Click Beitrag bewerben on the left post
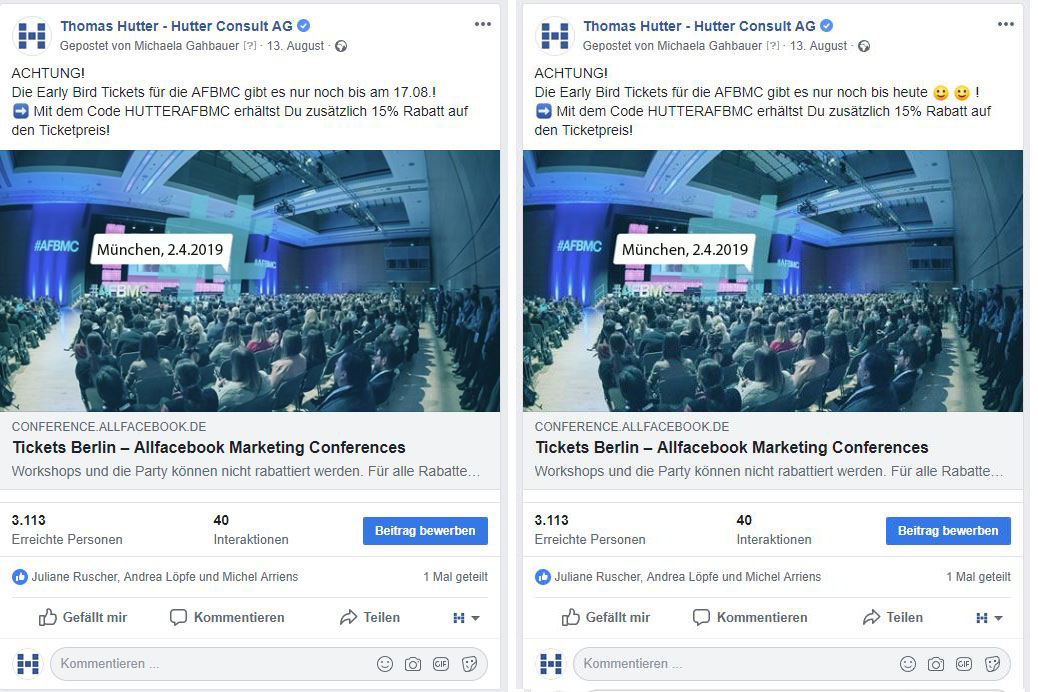Viewport: 1038px width, 692px height. (x=425, y=531)
